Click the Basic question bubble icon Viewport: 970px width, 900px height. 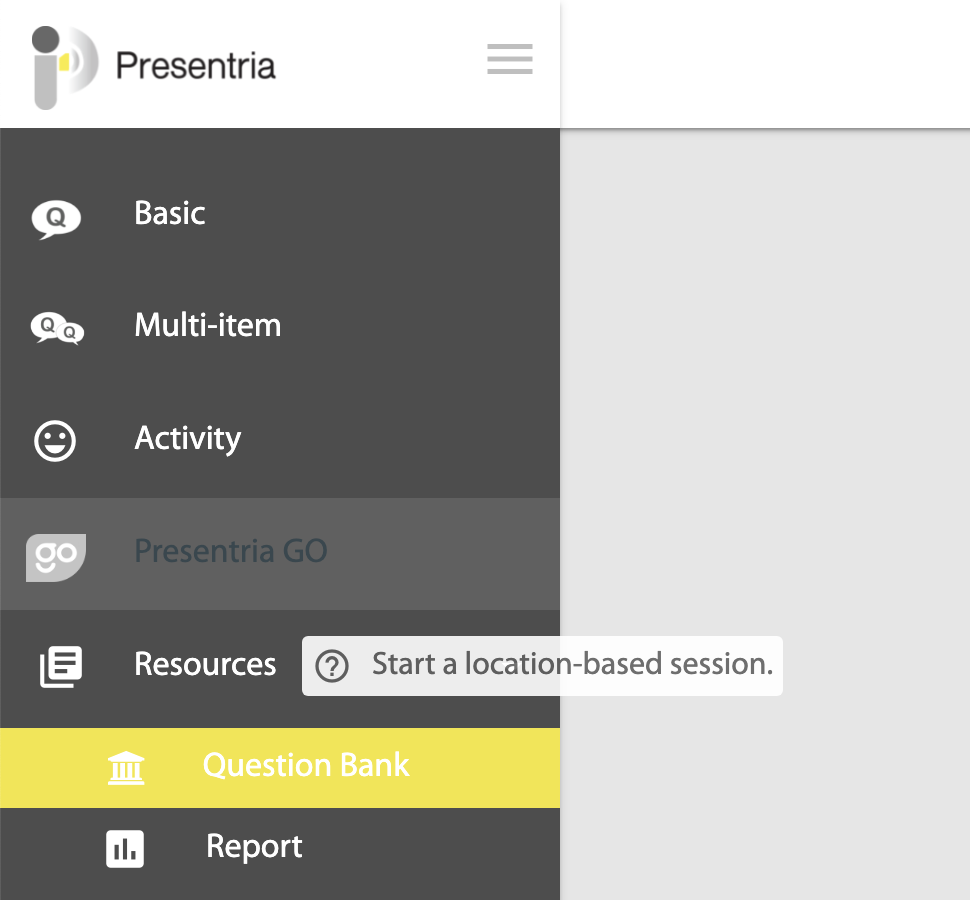click(x=56, y=219)
